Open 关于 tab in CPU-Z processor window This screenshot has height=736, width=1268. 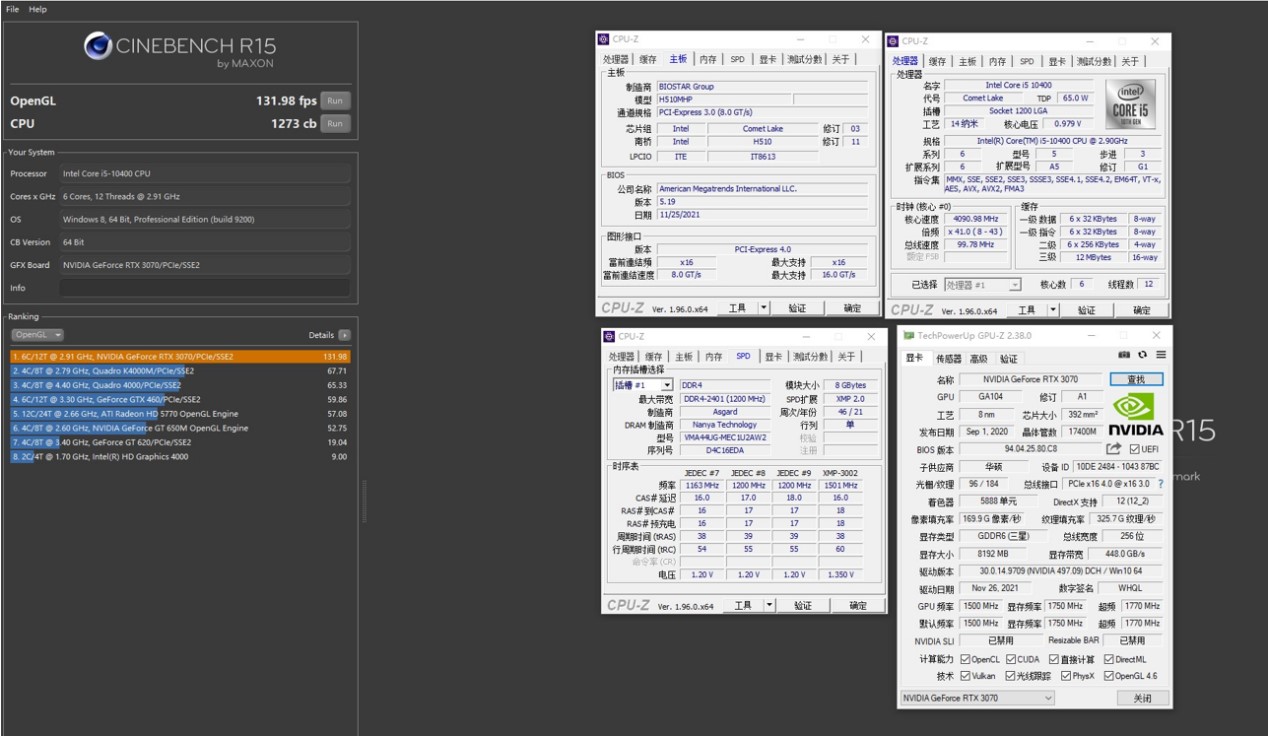coord(1129,61)
